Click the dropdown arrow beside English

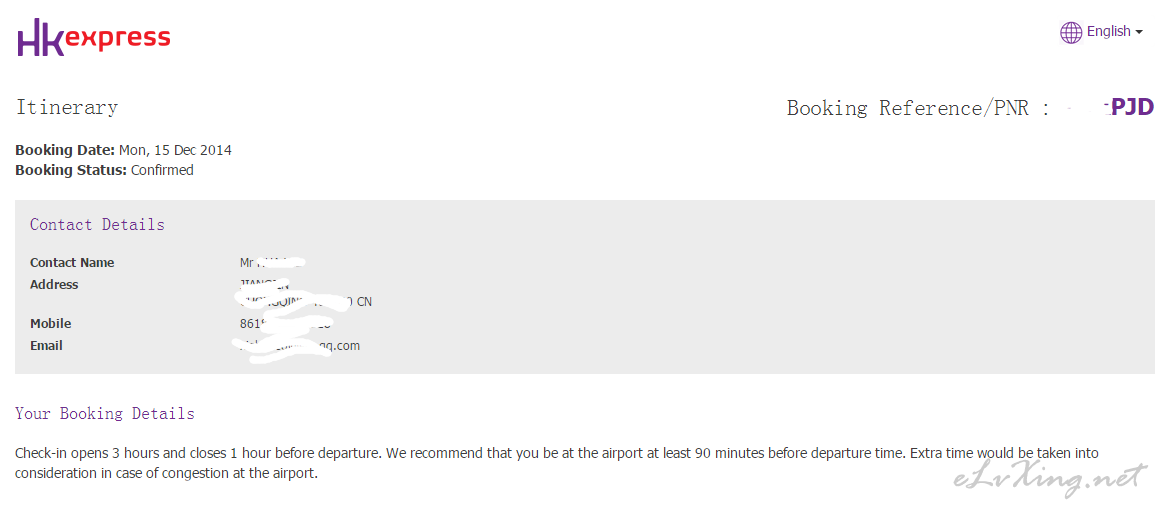click(x=1139, y=32)
